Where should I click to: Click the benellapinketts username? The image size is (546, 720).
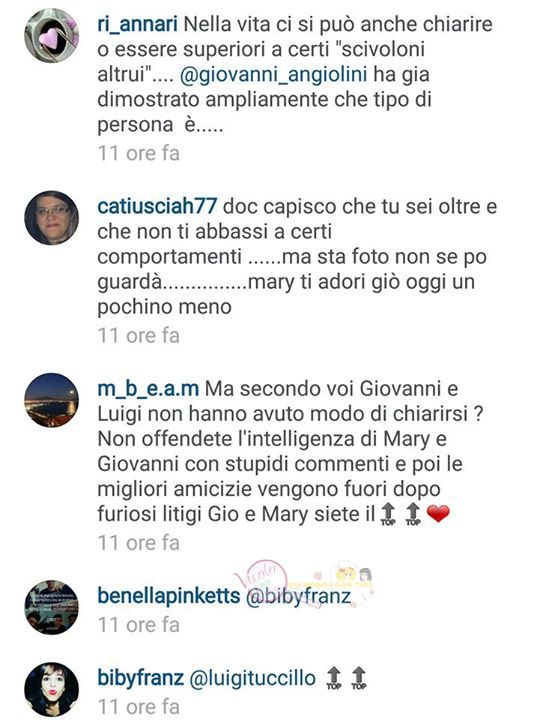coord(169,596)
